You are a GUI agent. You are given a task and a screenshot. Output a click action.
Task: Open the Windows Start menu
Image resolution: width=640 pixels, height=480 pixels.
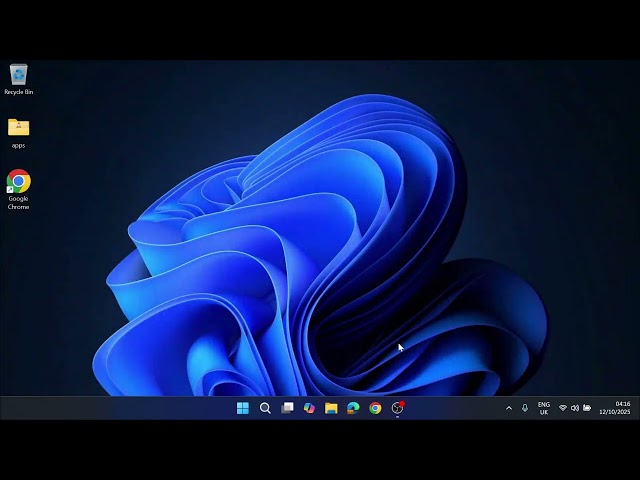click(243, 408)
